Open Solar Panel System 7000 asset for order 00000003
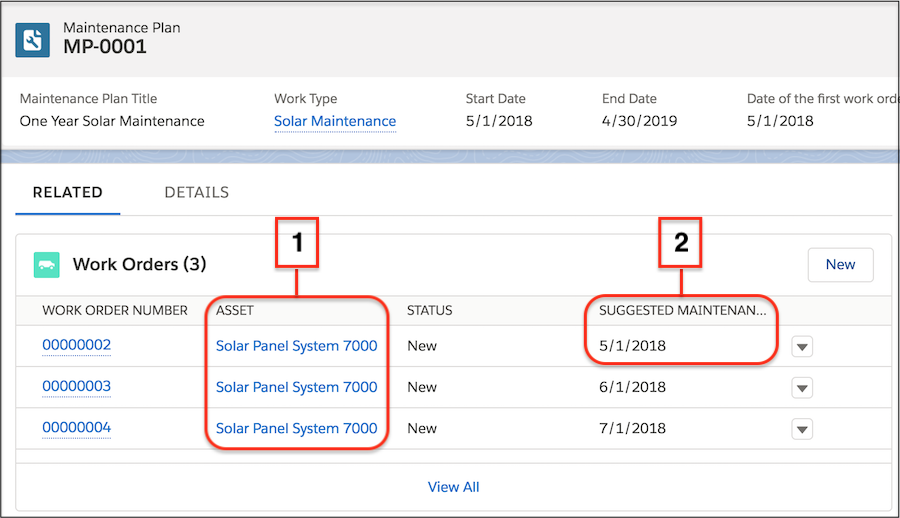This screenshot has height=518, width=900. 296,387
